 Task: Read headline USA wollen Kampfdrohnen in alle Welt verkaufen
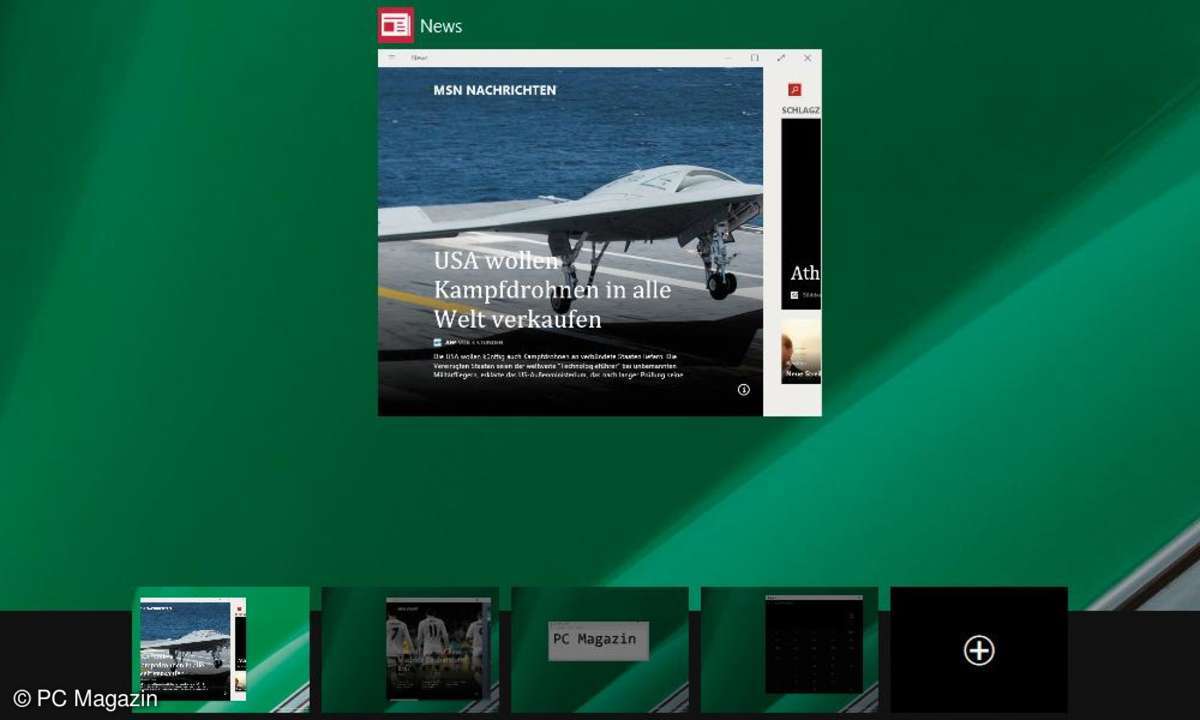(552, 290)
